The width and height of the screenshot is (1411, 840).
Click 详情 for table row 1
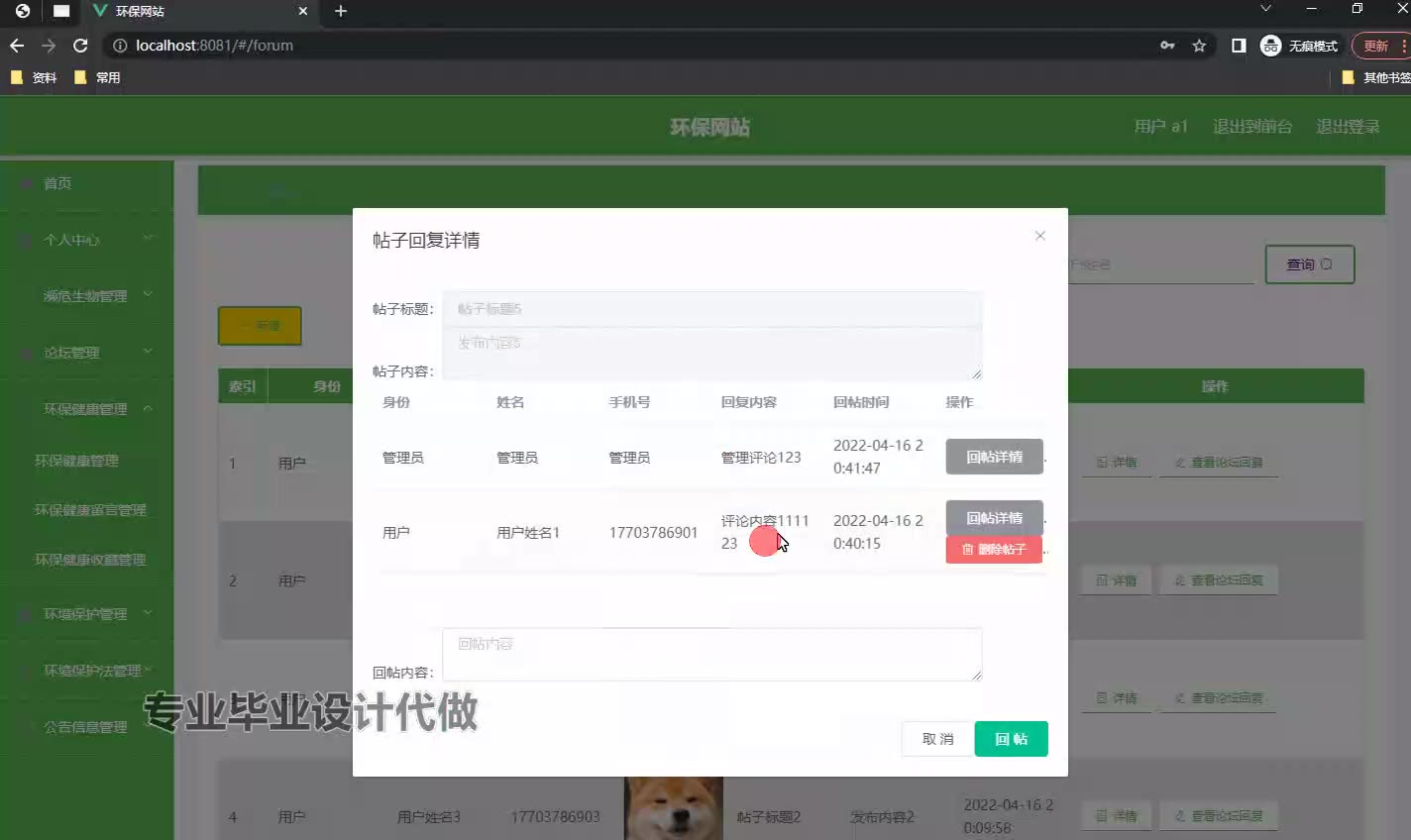(1117, 463)
